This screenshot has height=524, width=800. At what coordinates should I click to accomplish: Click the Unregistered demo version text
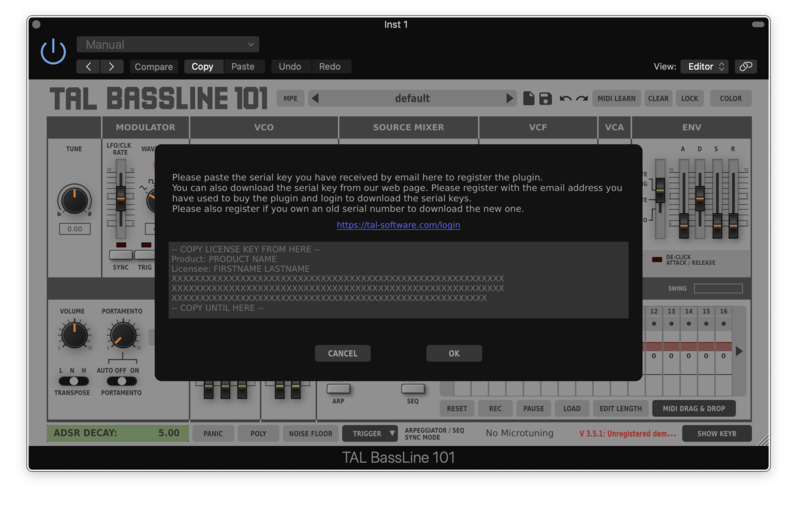(628, 433)
